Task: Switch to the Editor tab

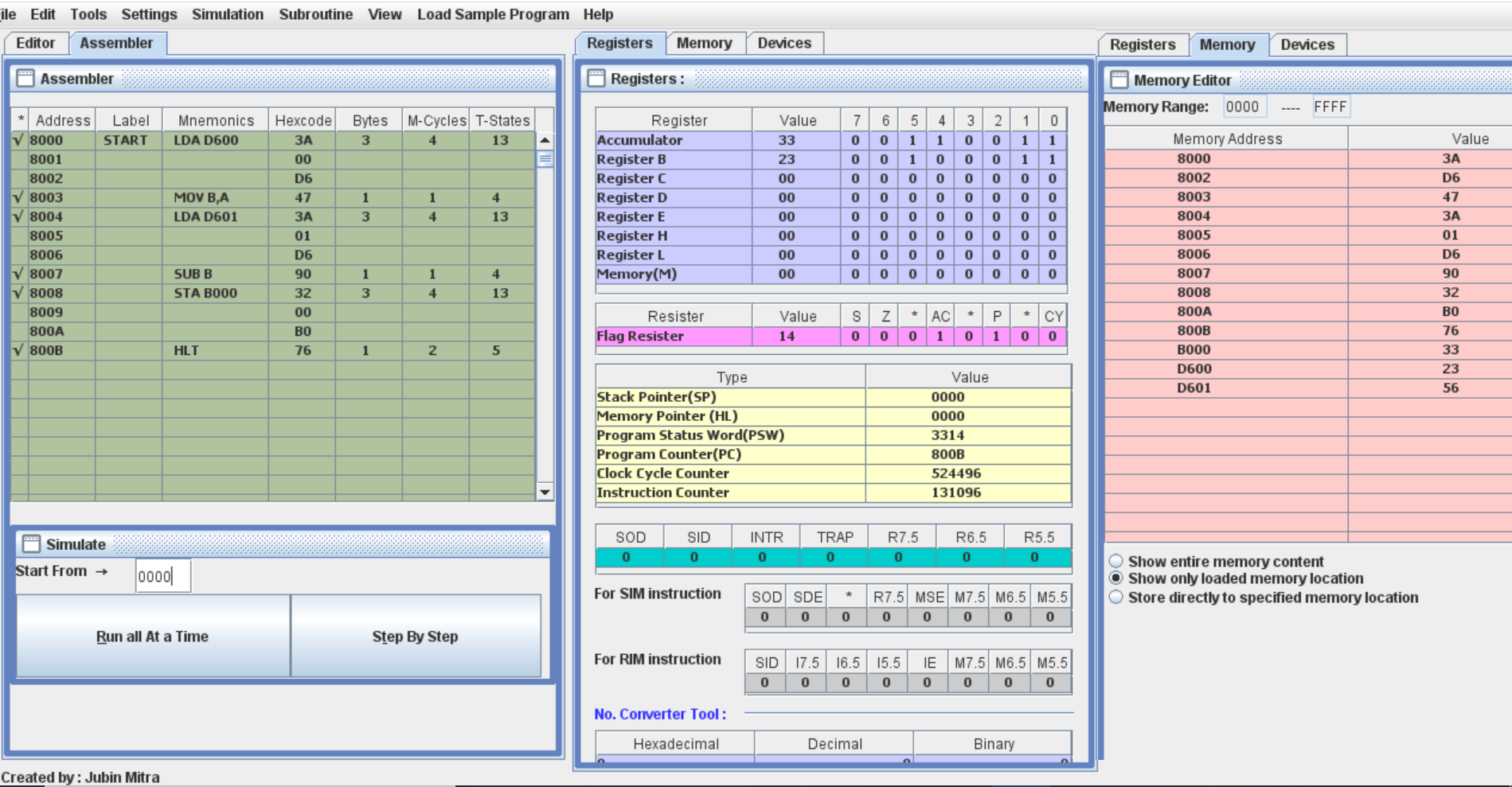Action: 36,44
